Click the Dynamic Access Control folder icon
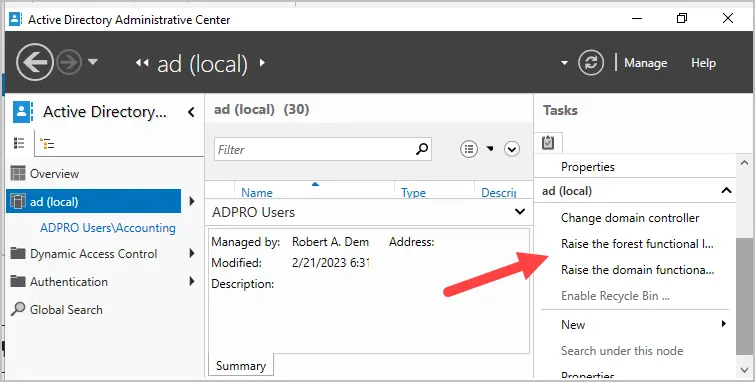The width and height of the screenshot is (755, 382). coord(18,253)
